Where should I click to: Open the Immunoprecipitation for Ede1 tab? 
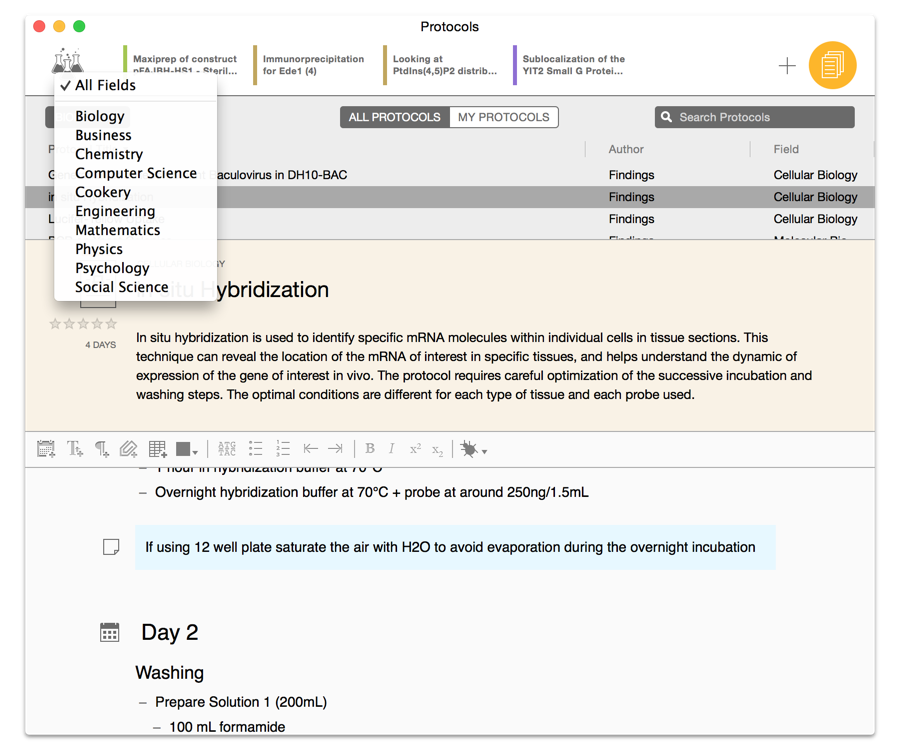pos(313,65)
